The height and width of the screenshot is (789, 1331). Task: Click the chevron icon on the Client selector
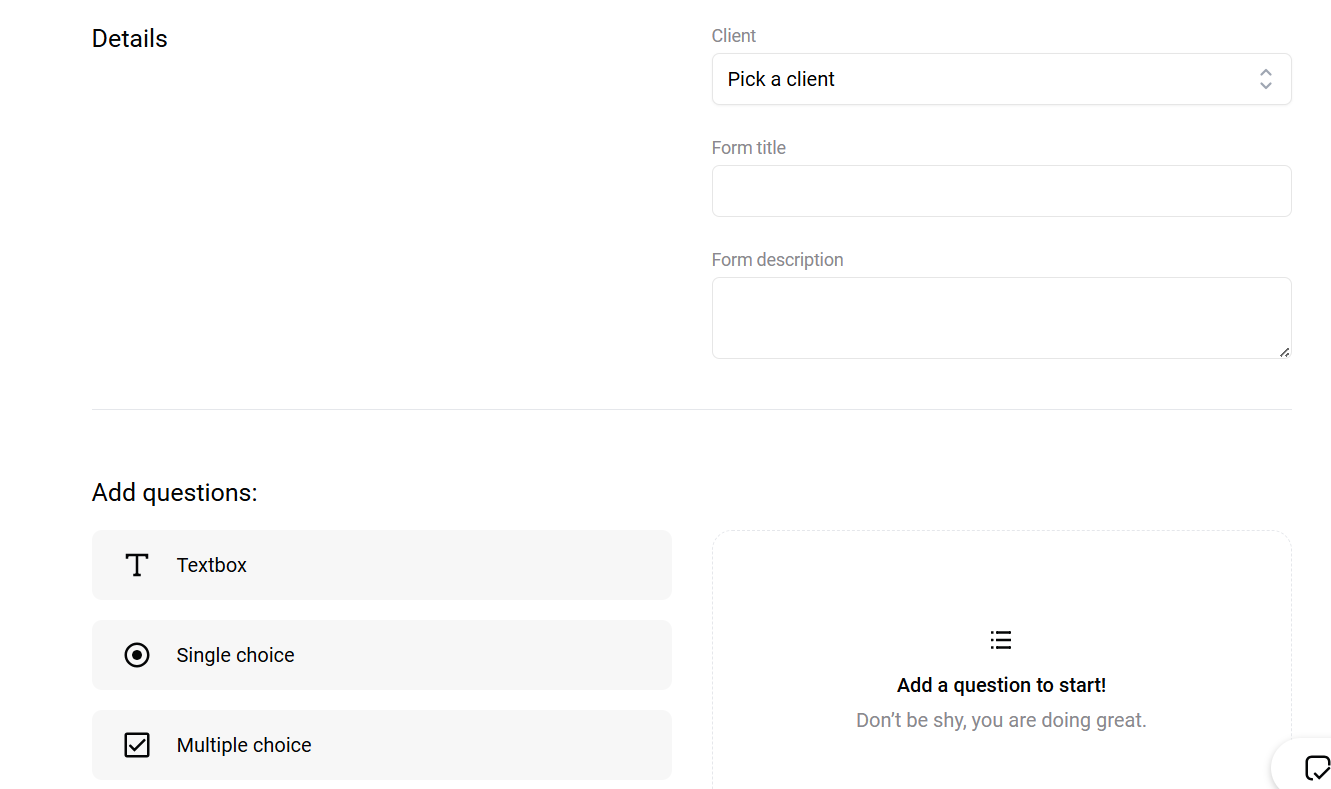1265,78
